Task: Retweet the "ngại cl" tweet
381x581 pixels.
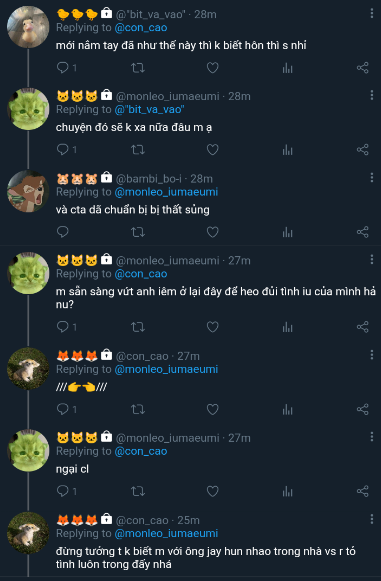Action: (138, 491)
